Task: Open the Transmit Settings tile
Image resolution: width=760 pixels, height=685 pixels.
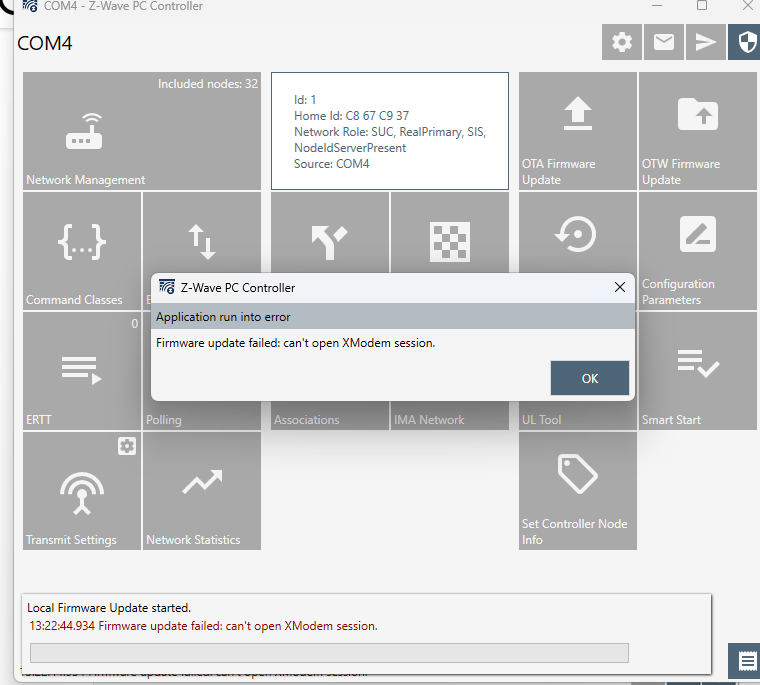Action: tap(81, 491)
